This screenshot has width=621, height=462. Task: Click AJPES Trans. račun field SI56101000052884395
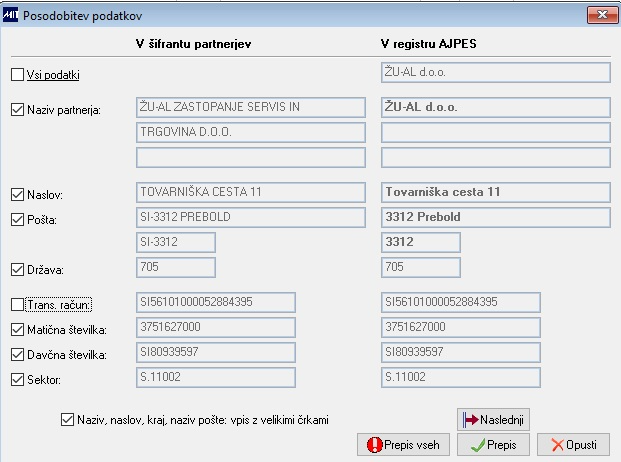[x=461, y=302]
